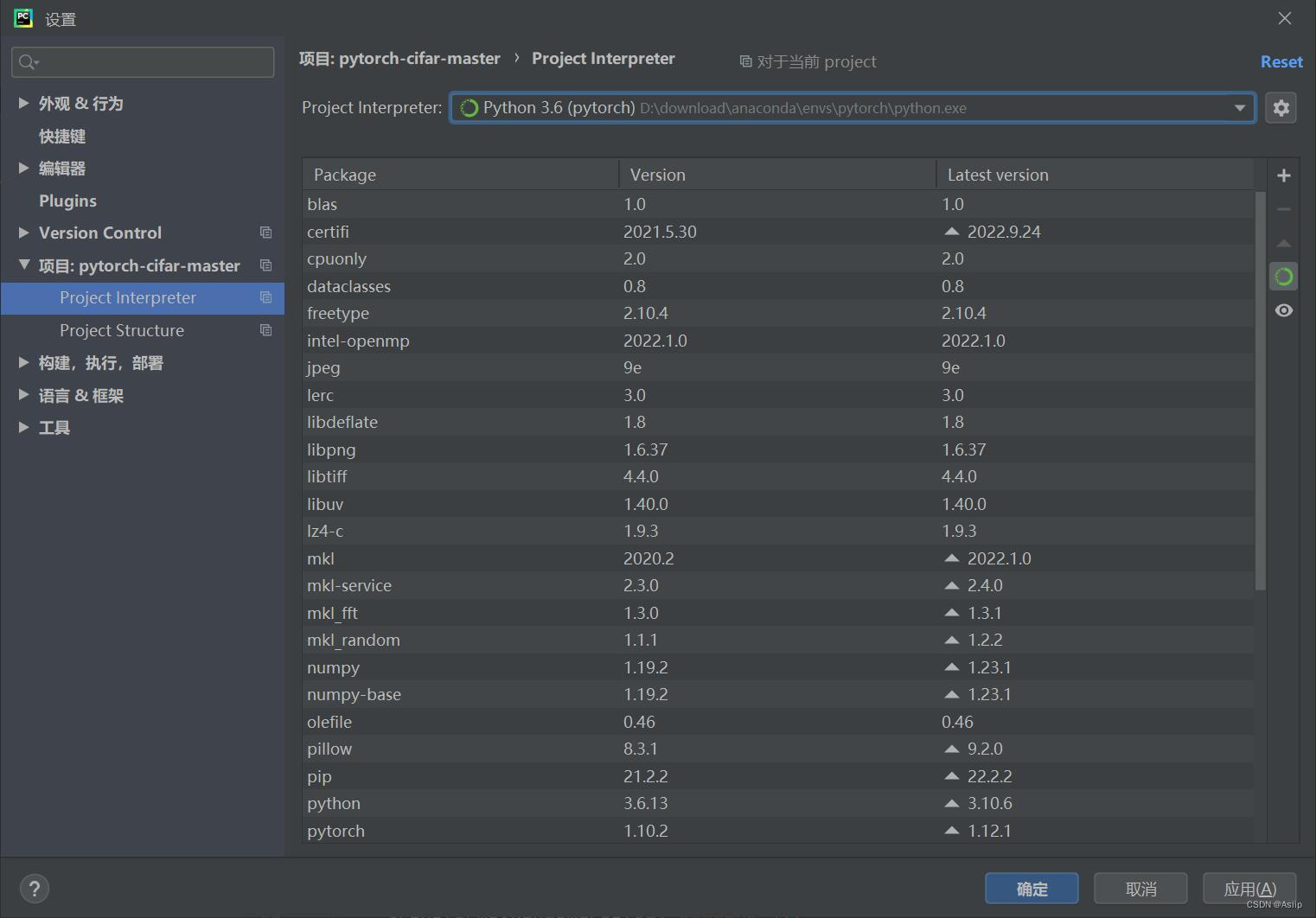The width and height of the screenshot is (1316, 918).
Task: Expand the 编辑器 section
Action: click(23, 168)
